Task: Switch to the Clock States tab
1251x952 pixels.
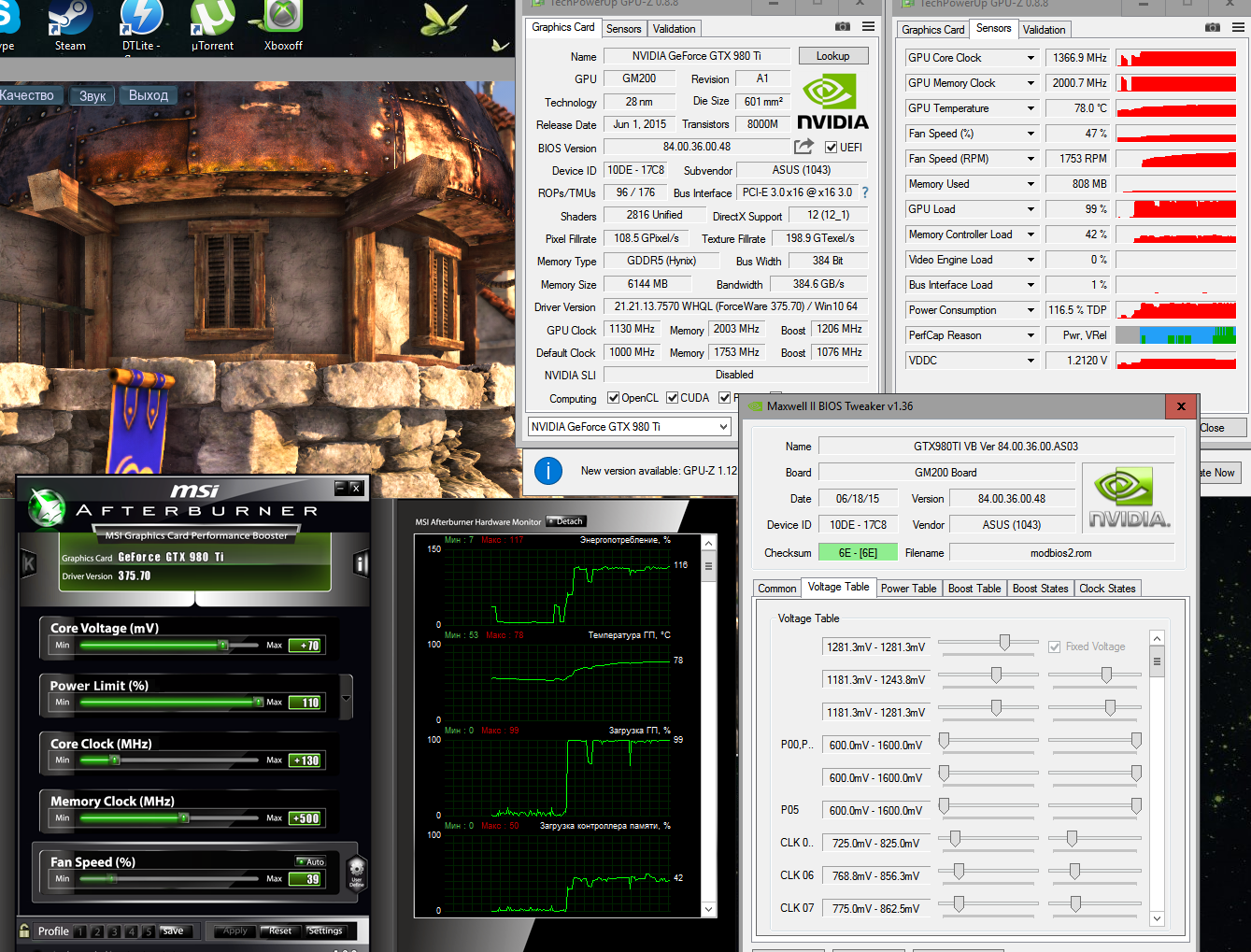Action: pyautogui.click(x=1107, y=589)
